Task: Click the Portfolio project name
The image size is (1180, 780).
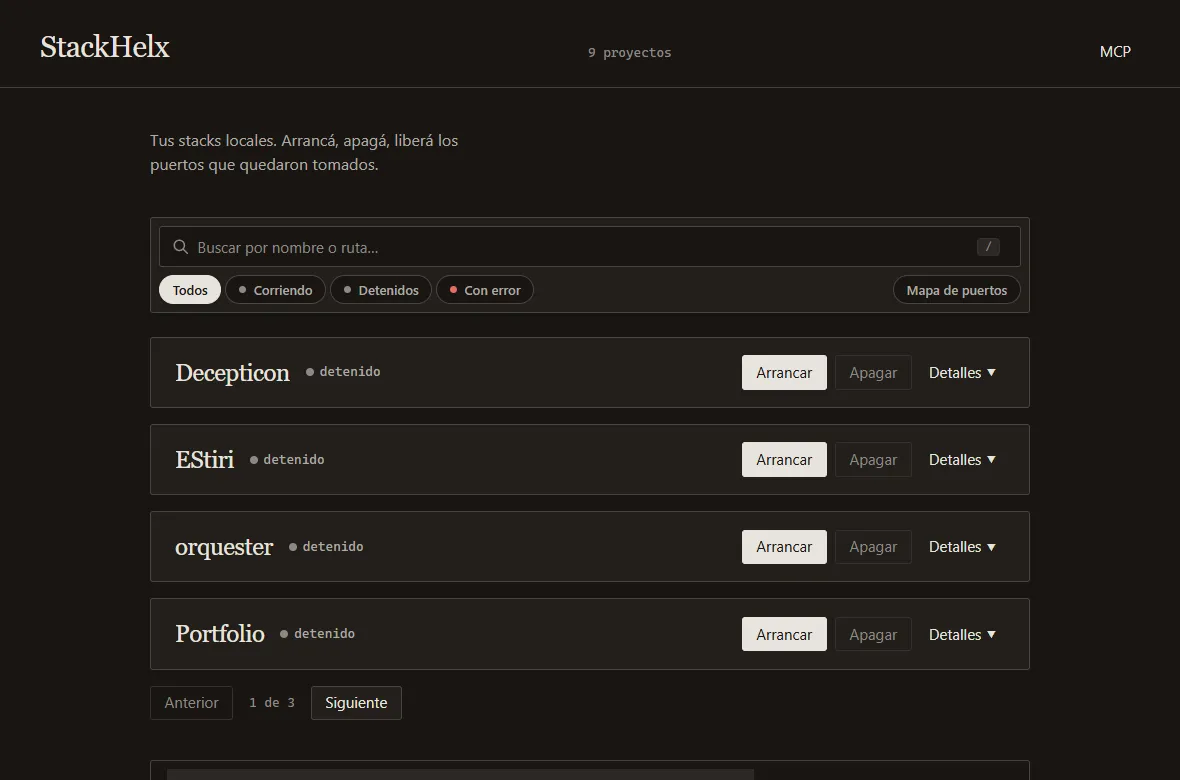Action: (220, 634)
